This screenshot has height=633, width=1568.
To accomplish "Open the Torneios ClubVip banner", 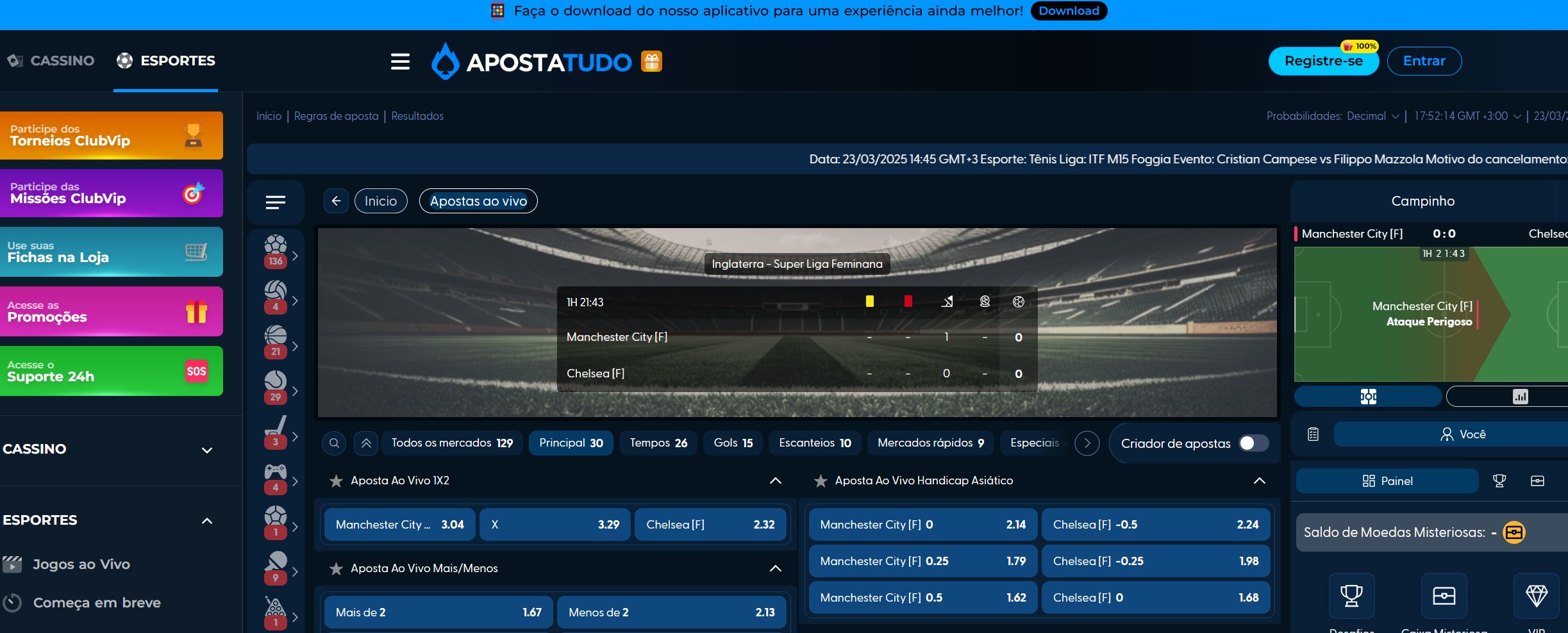I will (x=112, y=135).
